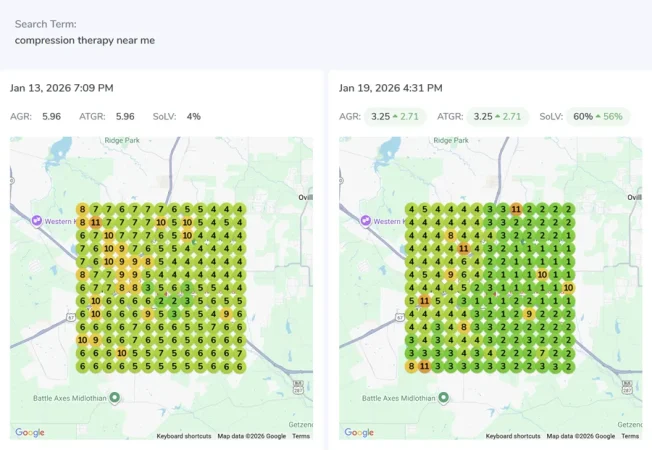Open Keyboard shortcuts on the right map
652x450 pixels.
[x=513, y=436]
